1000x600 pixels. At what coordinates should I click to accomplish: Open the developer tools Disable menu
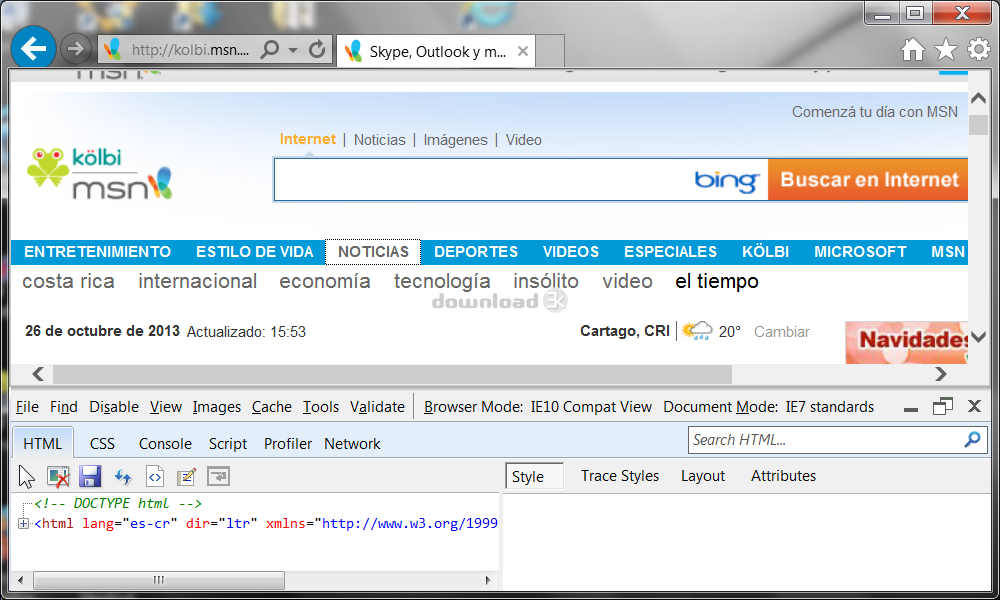pos(114,407)
